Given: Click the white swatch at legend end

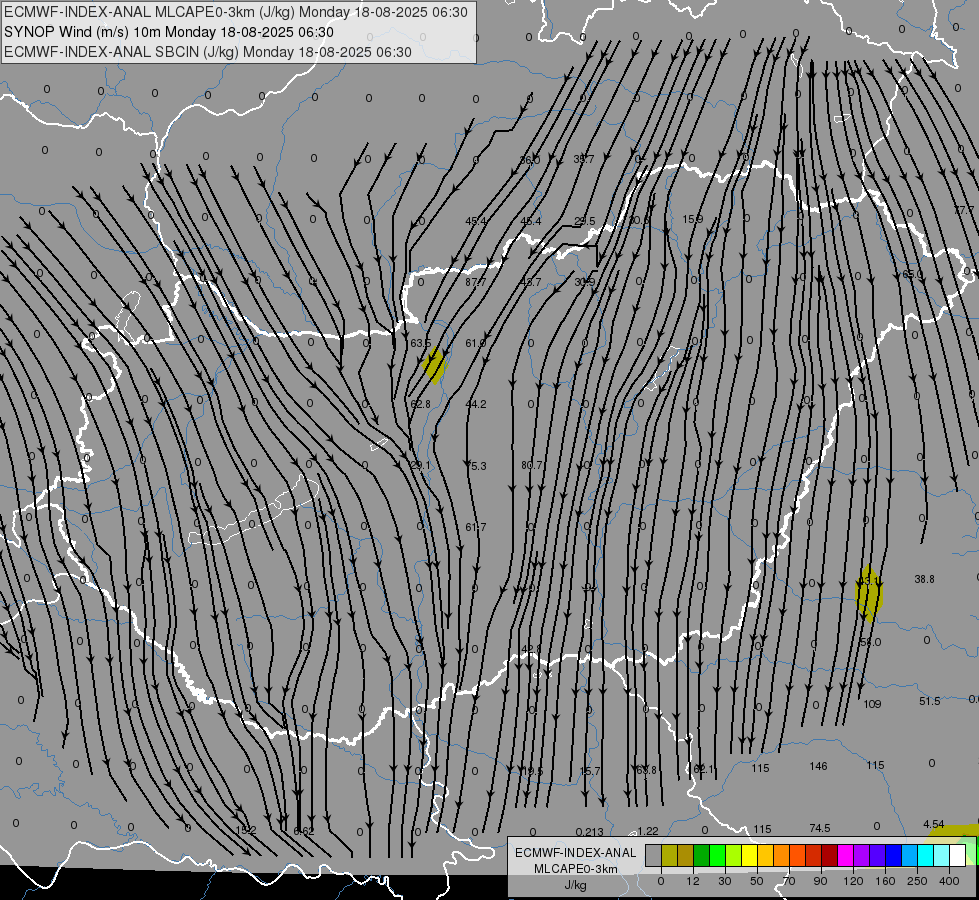Looking at the screenshot, I should 957,855.
